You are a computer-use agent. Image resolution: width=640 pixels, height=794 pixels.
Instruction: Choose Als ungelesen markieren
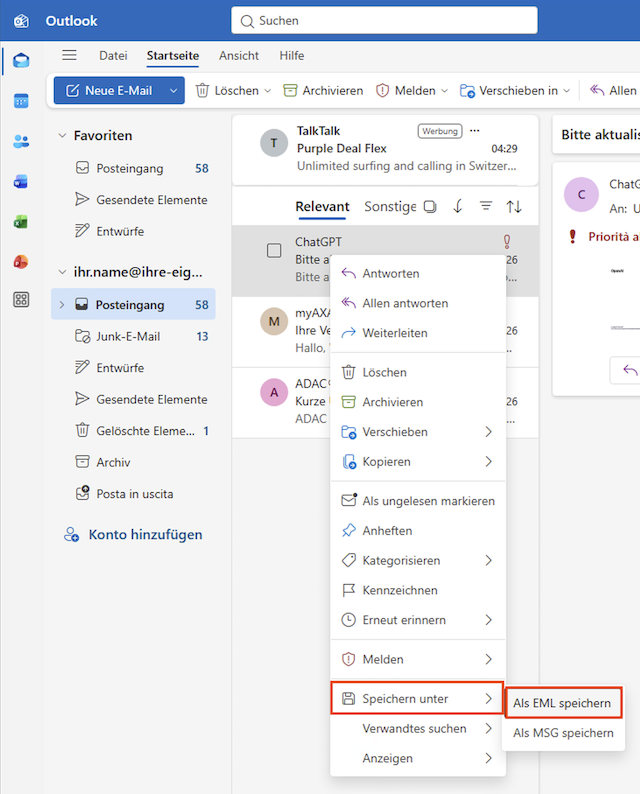418,501
